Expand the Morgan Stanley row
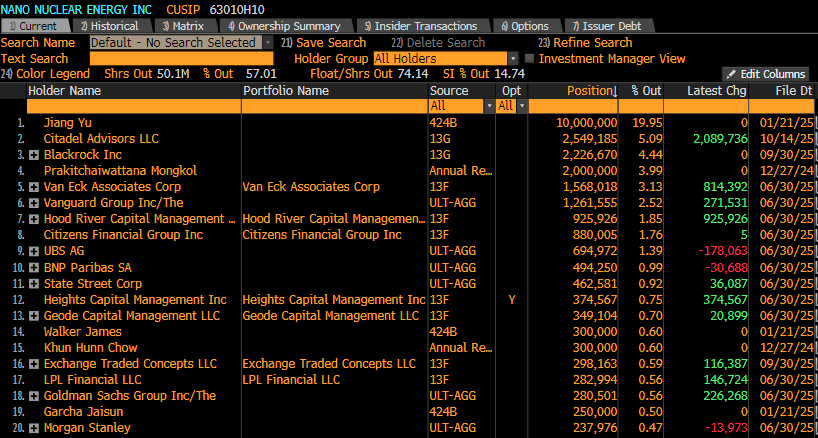Screen dimensions: 818x438 [34, 429]
